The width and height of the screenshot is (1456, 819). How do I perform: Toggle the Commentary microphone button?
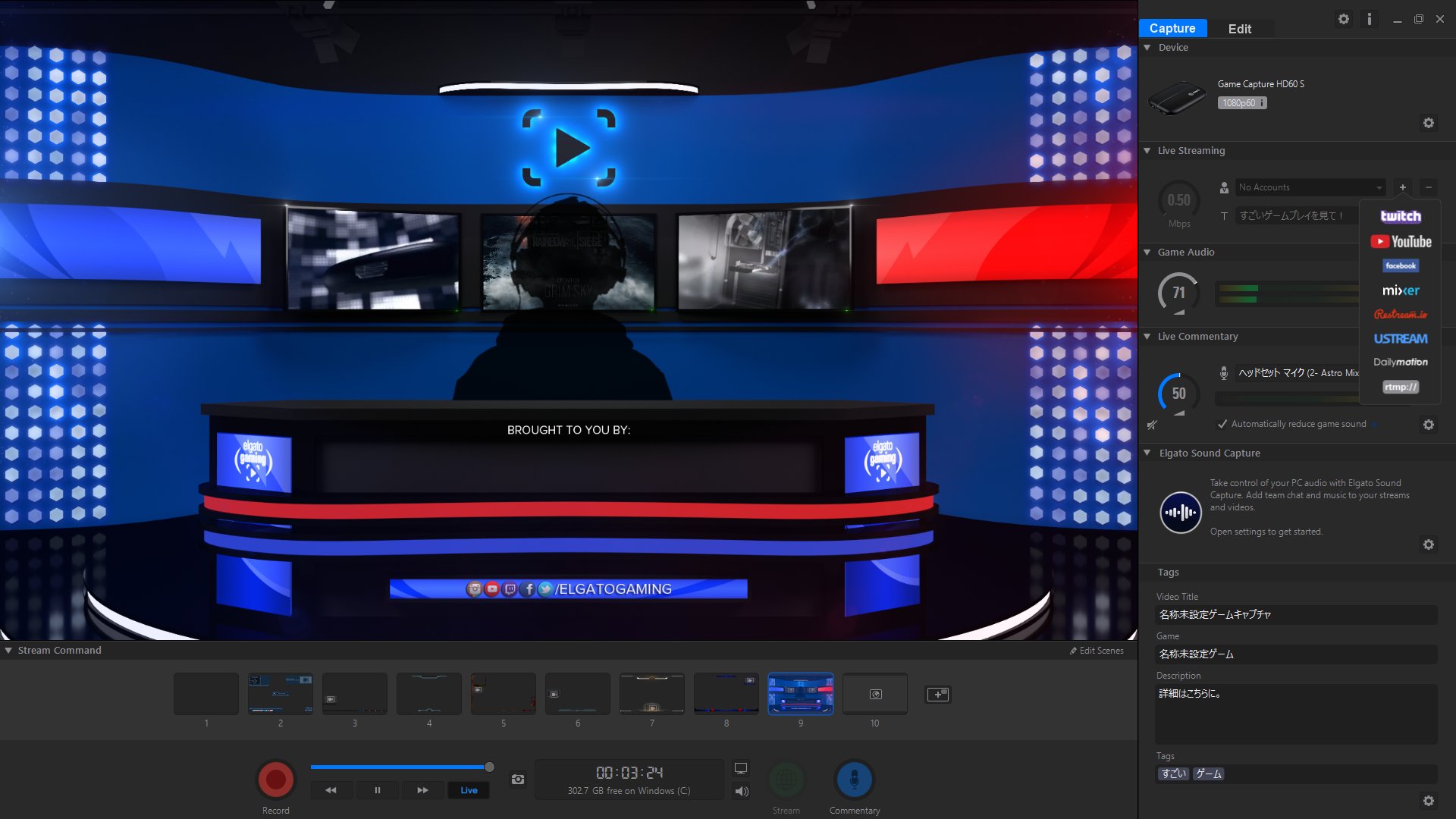pos(854,779)
